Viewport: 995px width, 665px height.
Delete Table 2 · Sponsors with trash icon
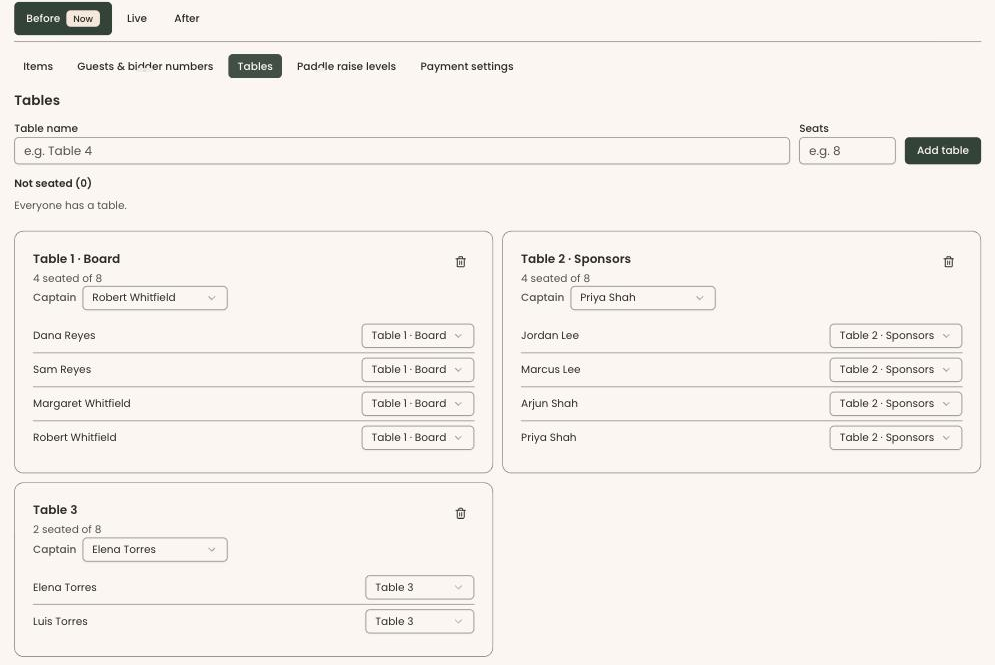coord(949,261)
